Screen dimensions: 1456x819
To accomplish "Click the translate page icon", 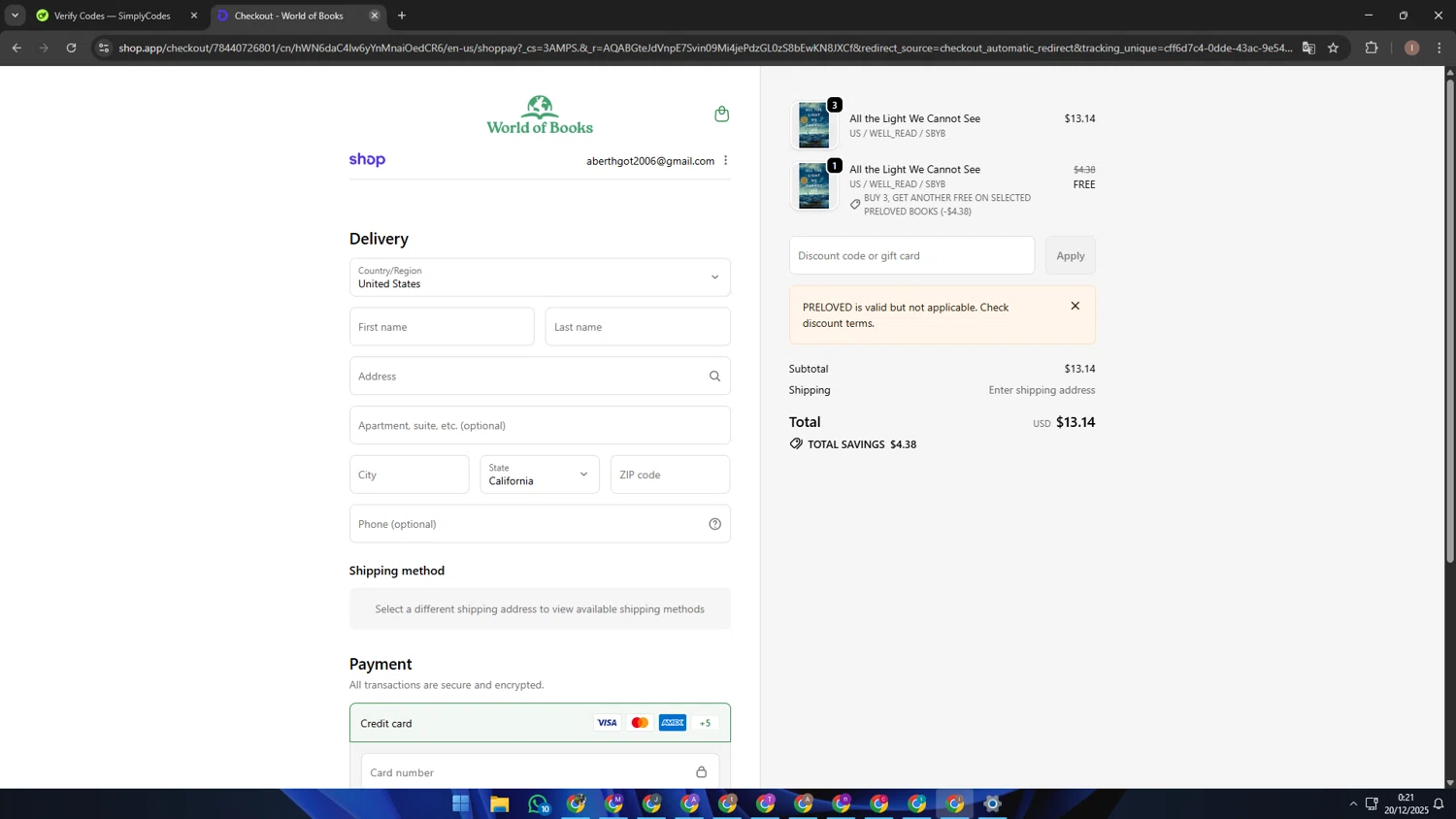I will coord(1308,48).
